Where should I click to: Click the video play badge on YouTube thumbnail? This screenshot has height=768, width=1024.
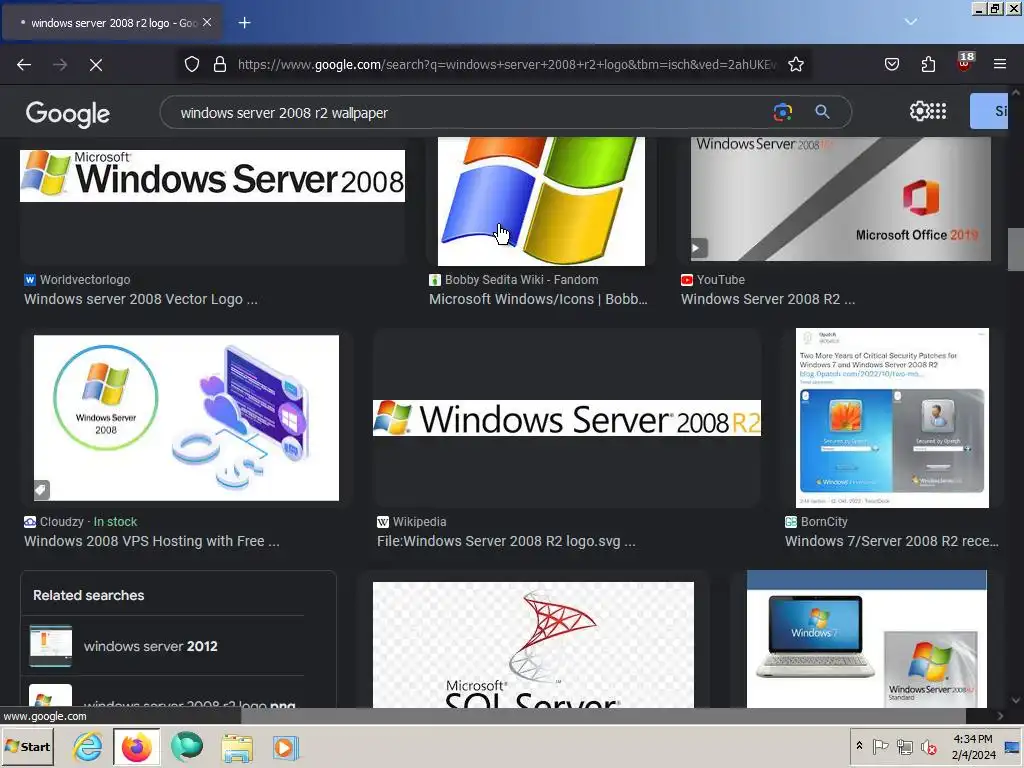point(697,248)
